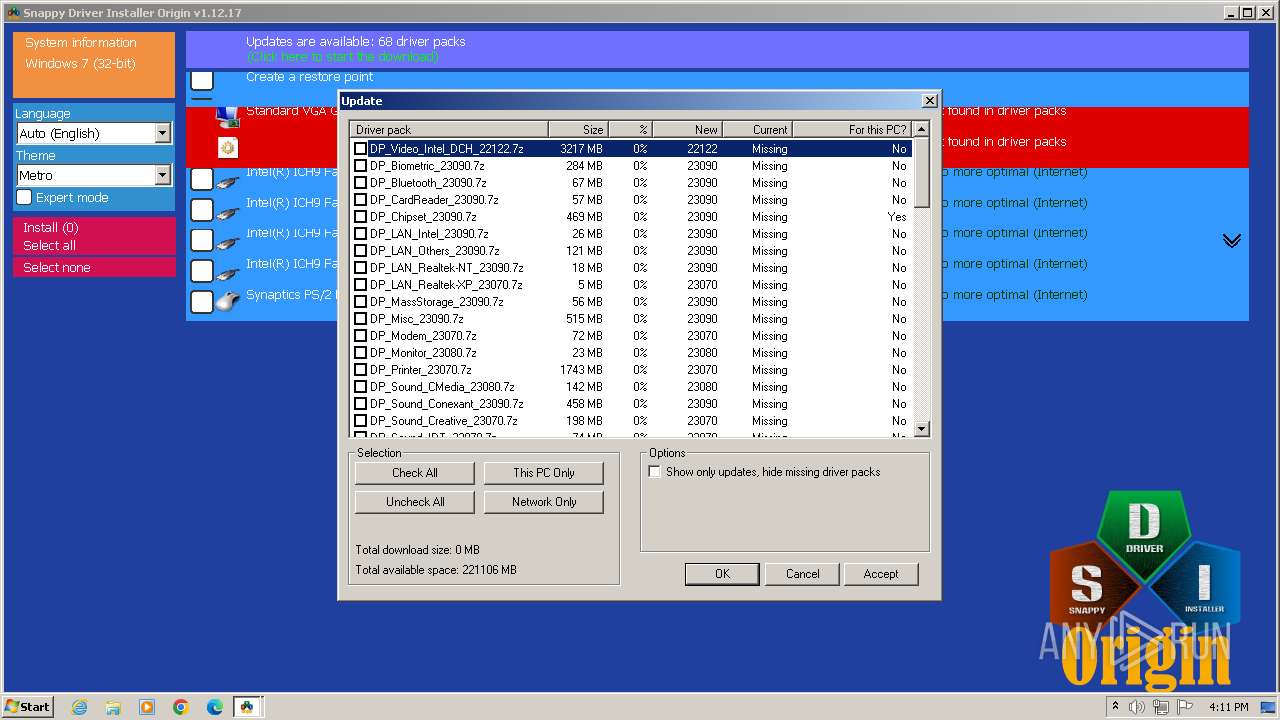Check the DP_Chipset_23090.7z checkbox
This screenshot has height=720, width=1280.
pos(361,217)
